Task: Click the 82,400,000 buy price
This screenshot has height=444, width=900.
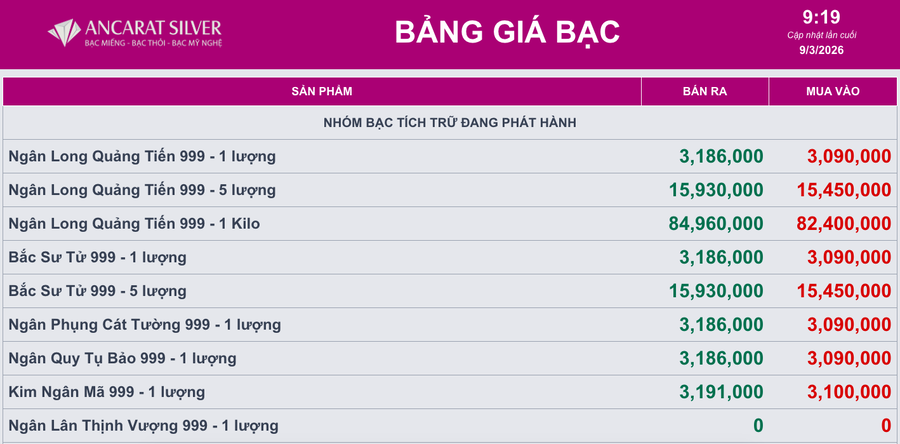Action: [x=843, y=224]
